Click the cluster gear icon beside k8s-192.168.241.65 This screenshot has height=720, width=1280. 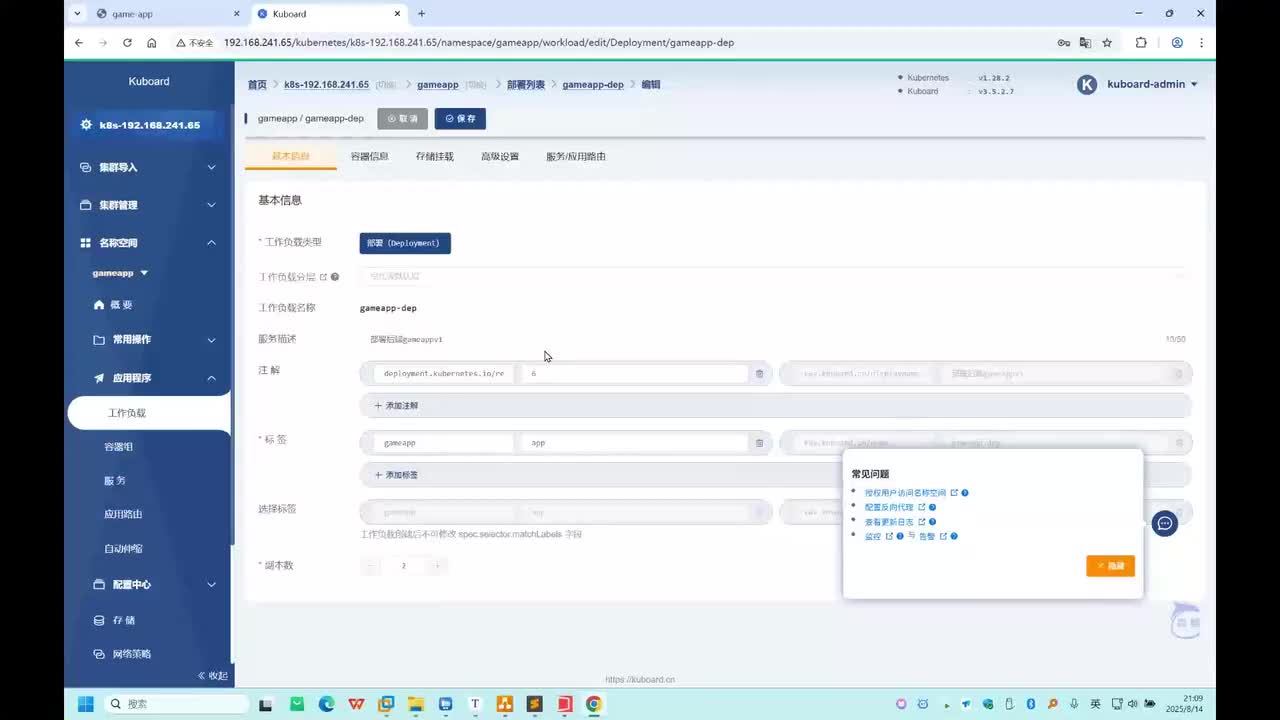86,125
